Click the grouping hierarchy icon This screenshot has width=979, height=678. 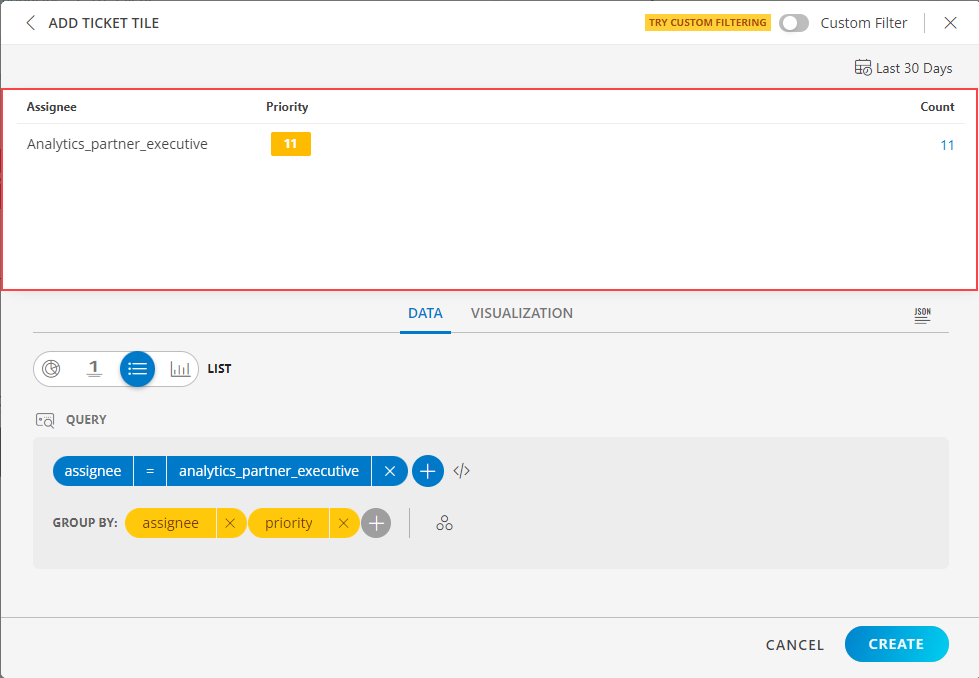[444, 522]
